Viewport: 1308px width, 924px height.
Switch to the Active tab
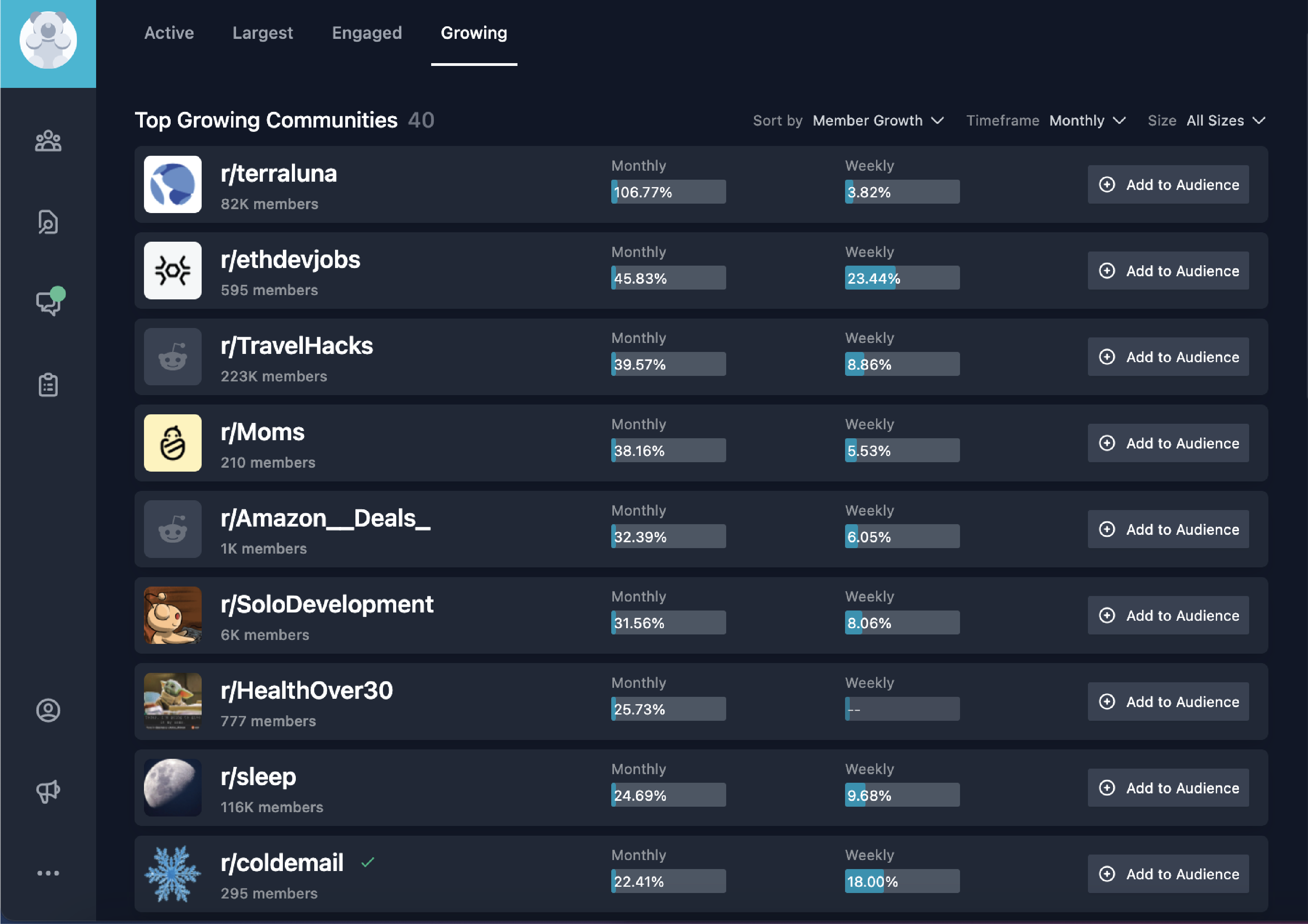tap(169, 33)
